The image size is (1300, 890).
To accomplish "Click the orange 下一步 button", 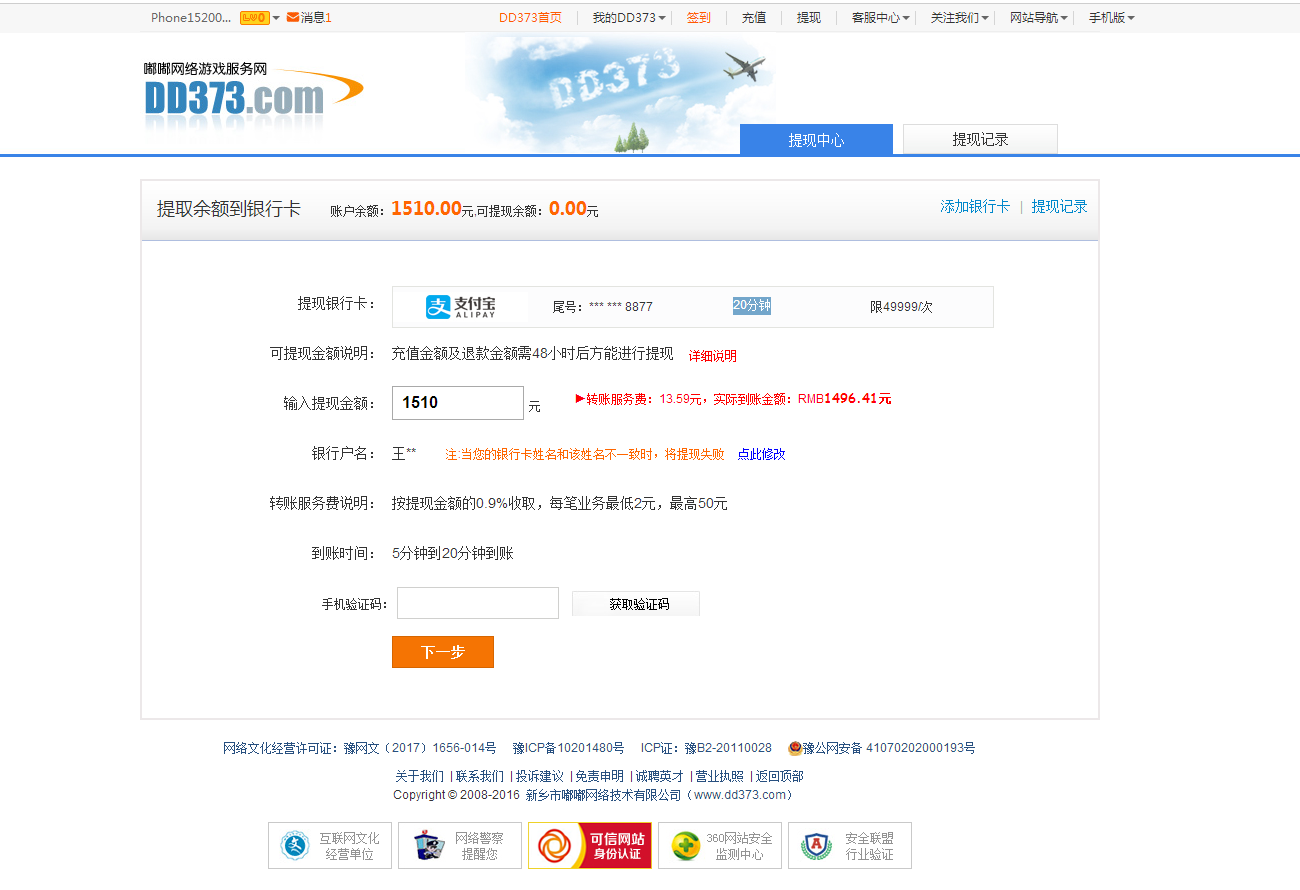I will [x=443, y=652].
